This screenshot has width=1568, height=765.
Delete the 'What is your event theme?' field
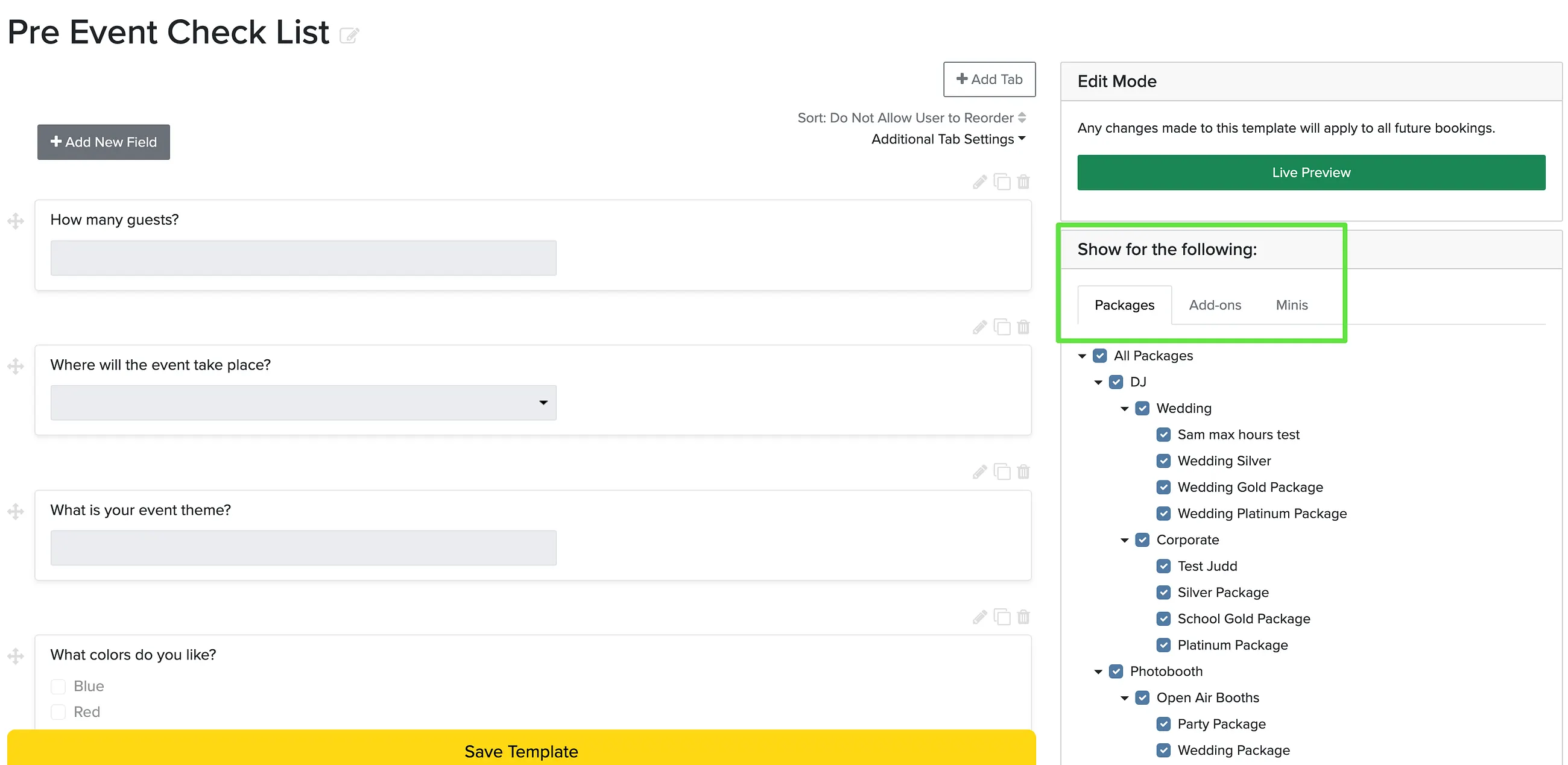click(x=1024, y=472)
